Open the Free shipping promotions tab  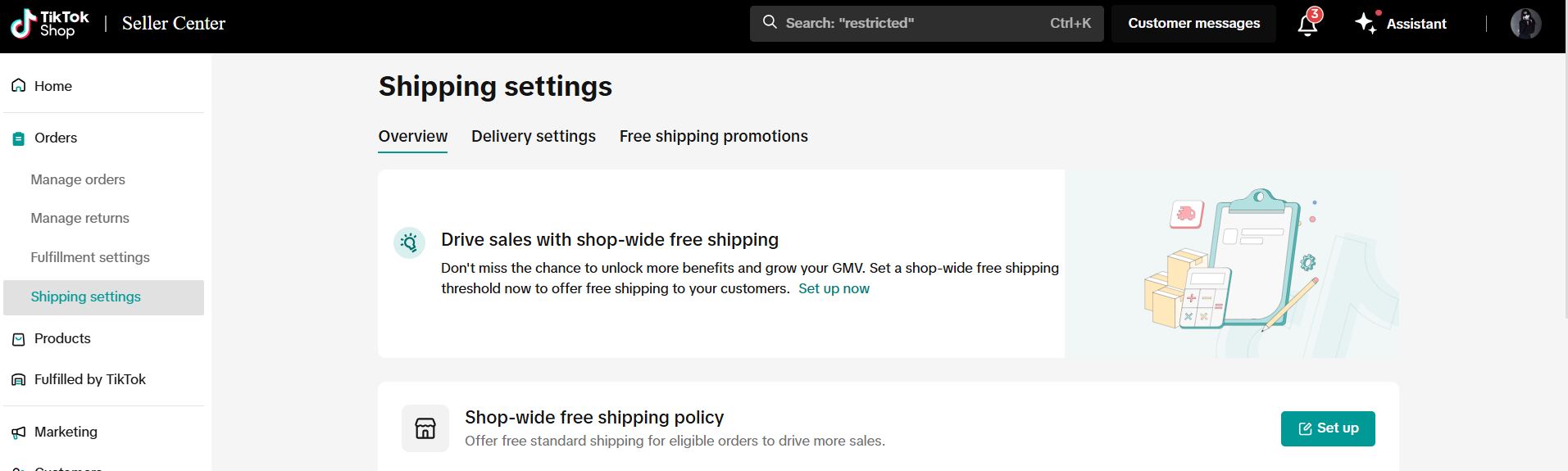click(713, 137)
